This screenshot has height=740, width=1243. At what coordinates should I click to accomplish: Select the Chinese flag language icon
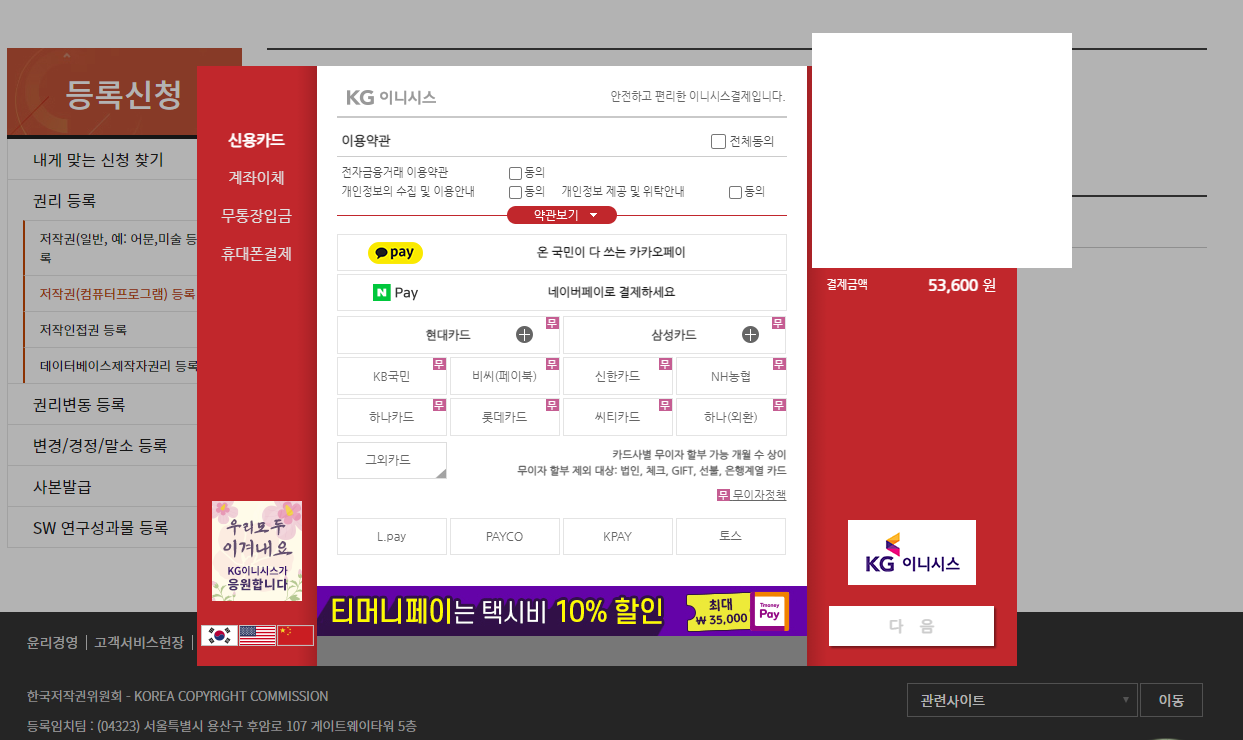coord(296,635)
